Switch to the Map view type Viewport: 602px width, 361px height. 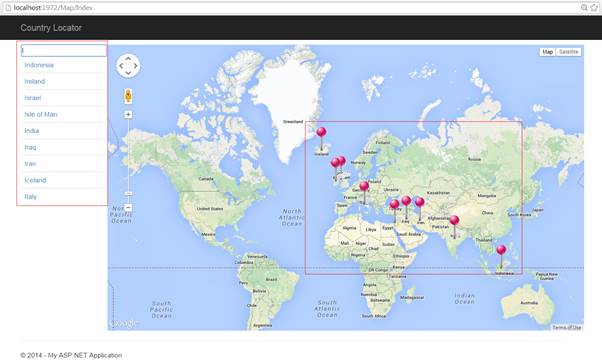[547, 52]
